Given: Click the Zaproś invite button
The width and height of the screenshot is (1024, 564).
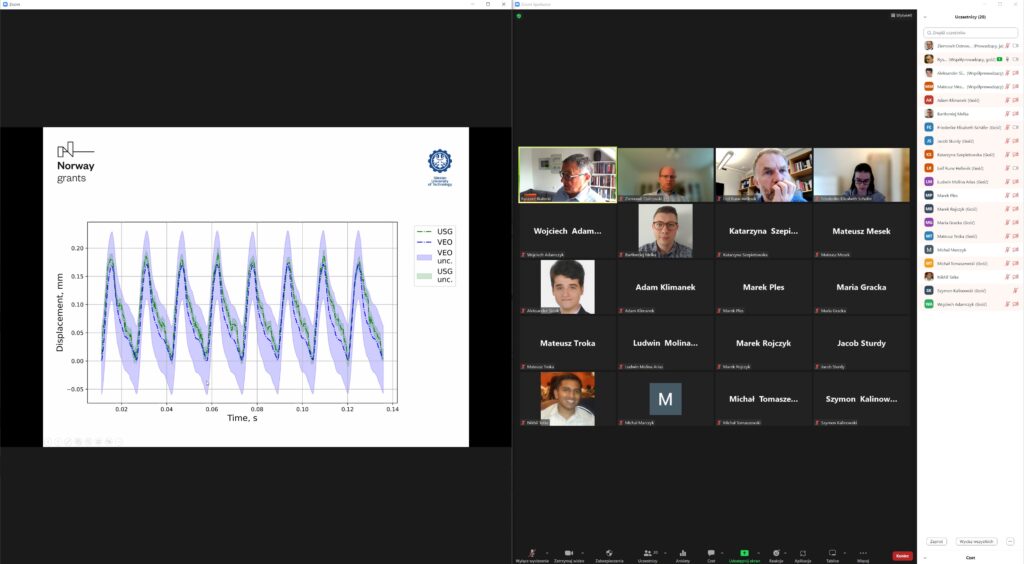Looking at the screenshot, I should point(937,541).
